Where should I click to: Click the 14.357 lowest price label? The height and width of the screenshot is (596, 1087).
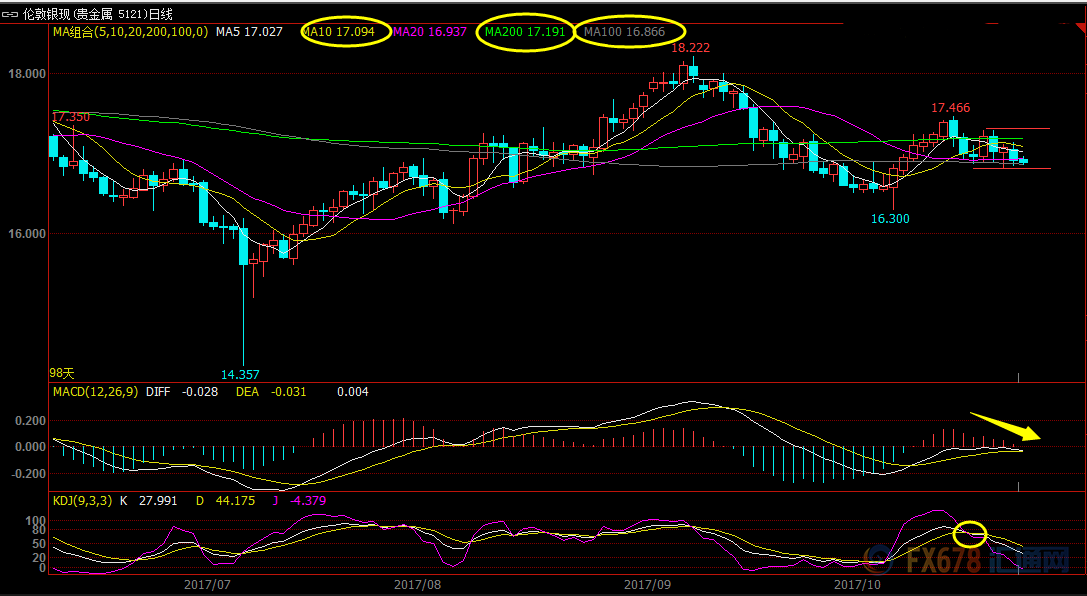click(x=240, y=375)
